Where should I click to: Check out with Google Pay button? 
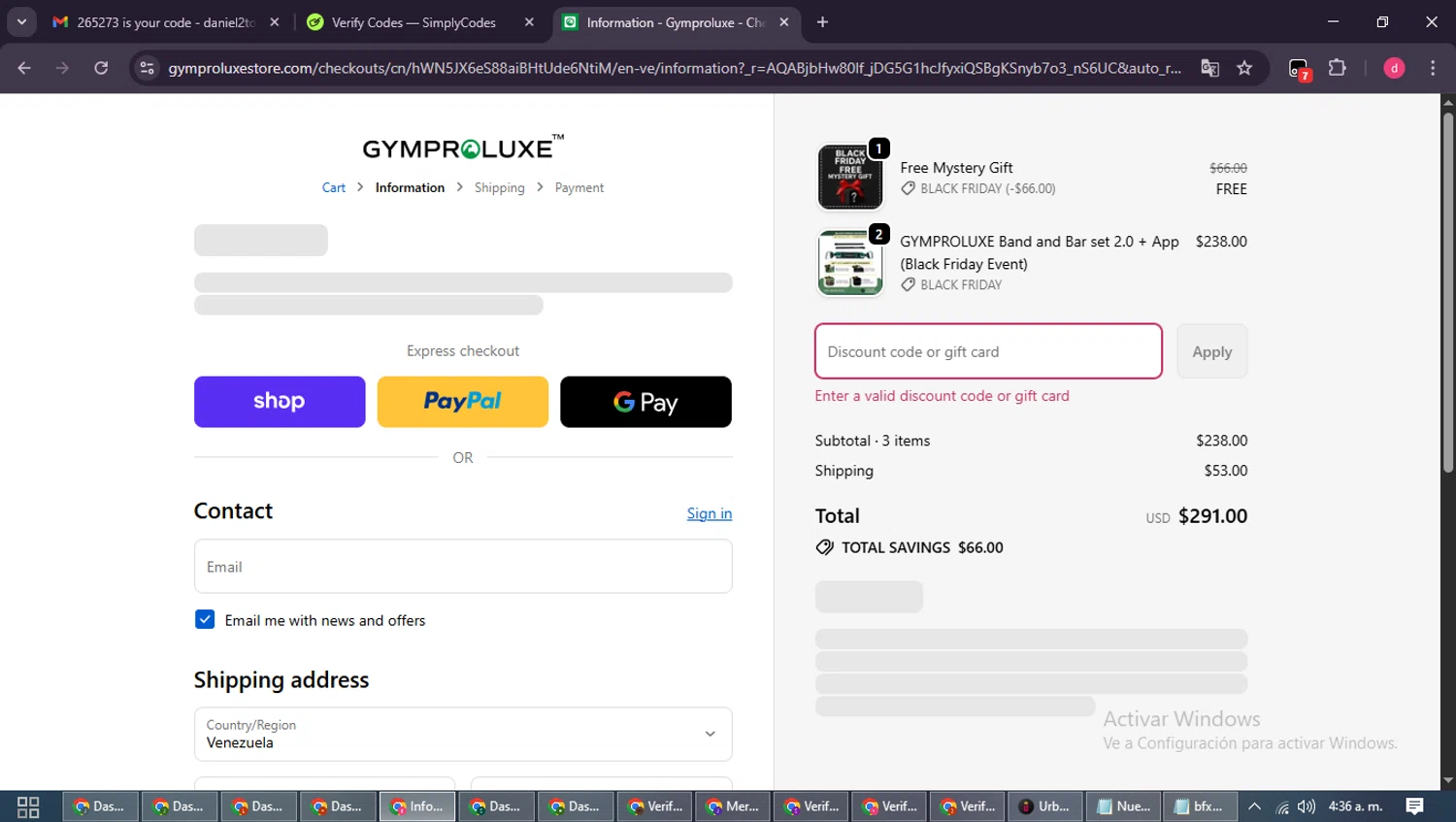tap(645, 402)
